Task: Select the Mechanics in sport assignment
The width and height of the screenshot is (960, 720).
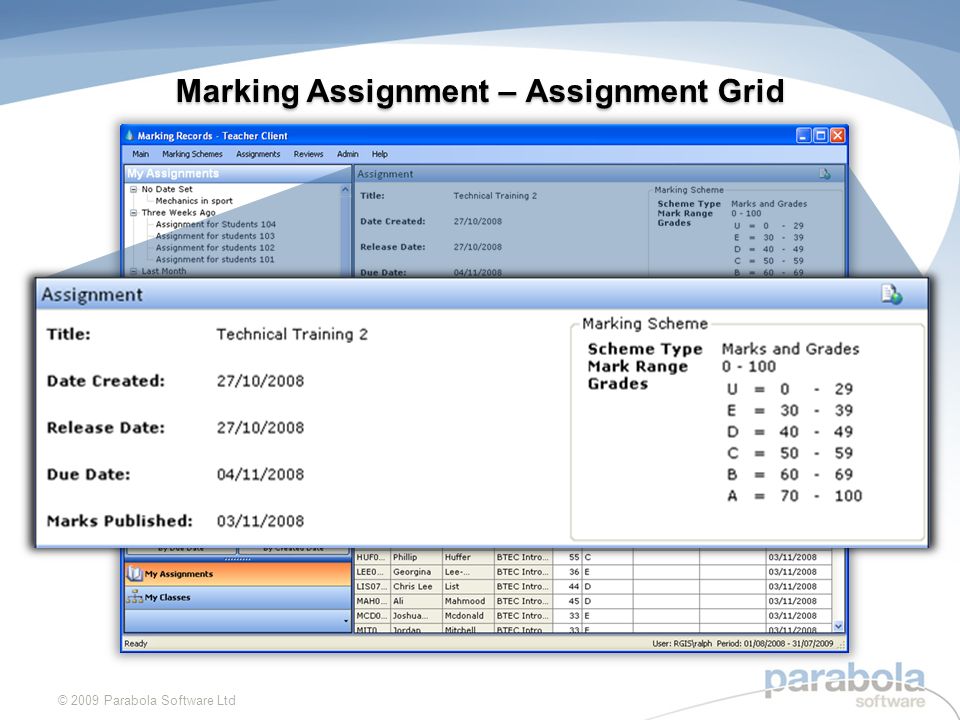Action: coord(194,201)
